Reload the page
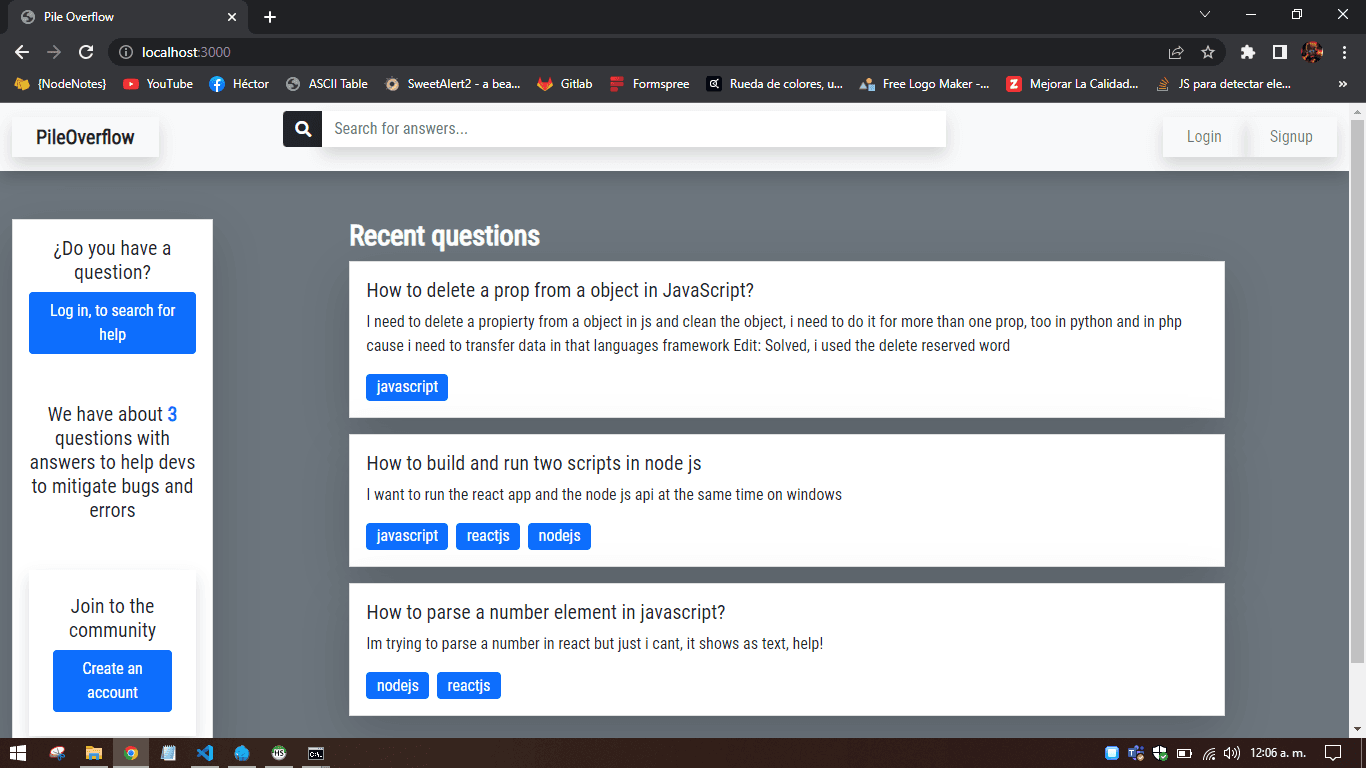 pos(86,52)
